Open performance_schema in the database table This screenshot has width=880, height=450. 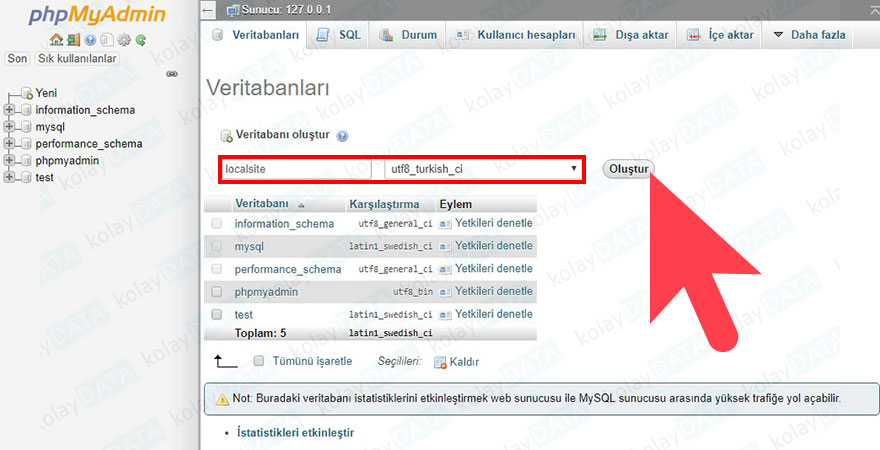point(288,269)
